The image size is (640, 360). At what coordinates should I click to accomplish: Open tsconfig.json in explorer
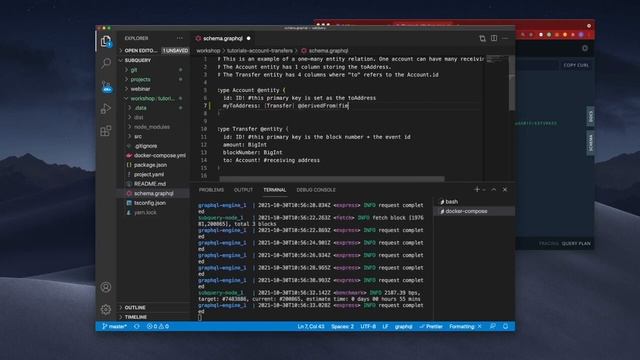153,203
